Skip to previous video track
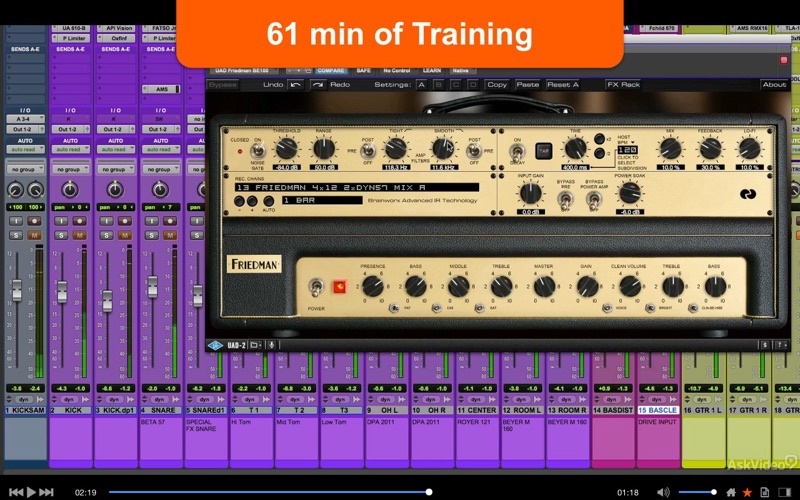 tap(16, 492)
